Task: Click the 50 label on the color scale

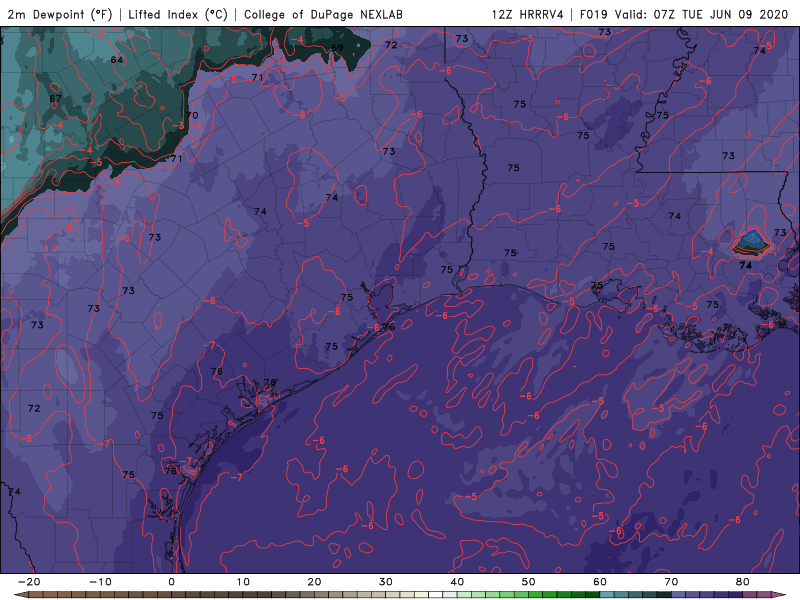Action: 529,582
